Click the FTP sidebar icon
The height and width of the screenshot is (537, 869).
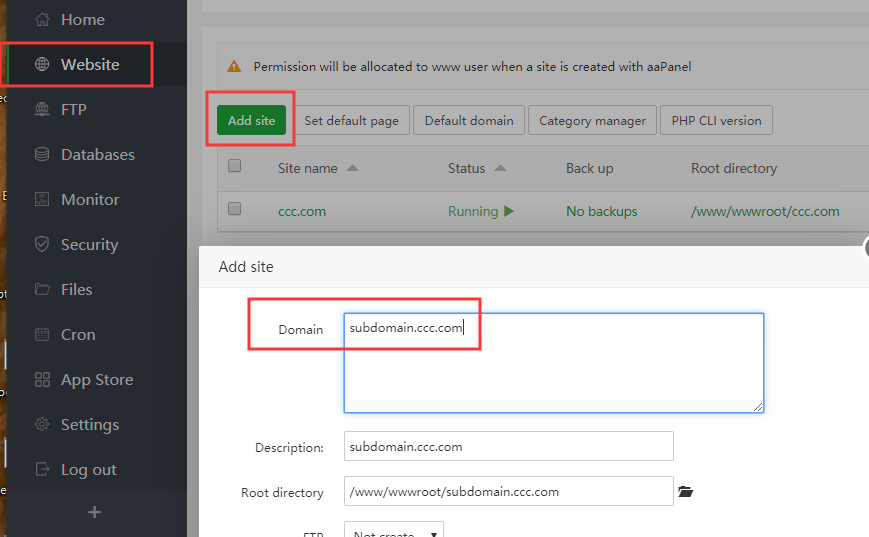[42, 110]
